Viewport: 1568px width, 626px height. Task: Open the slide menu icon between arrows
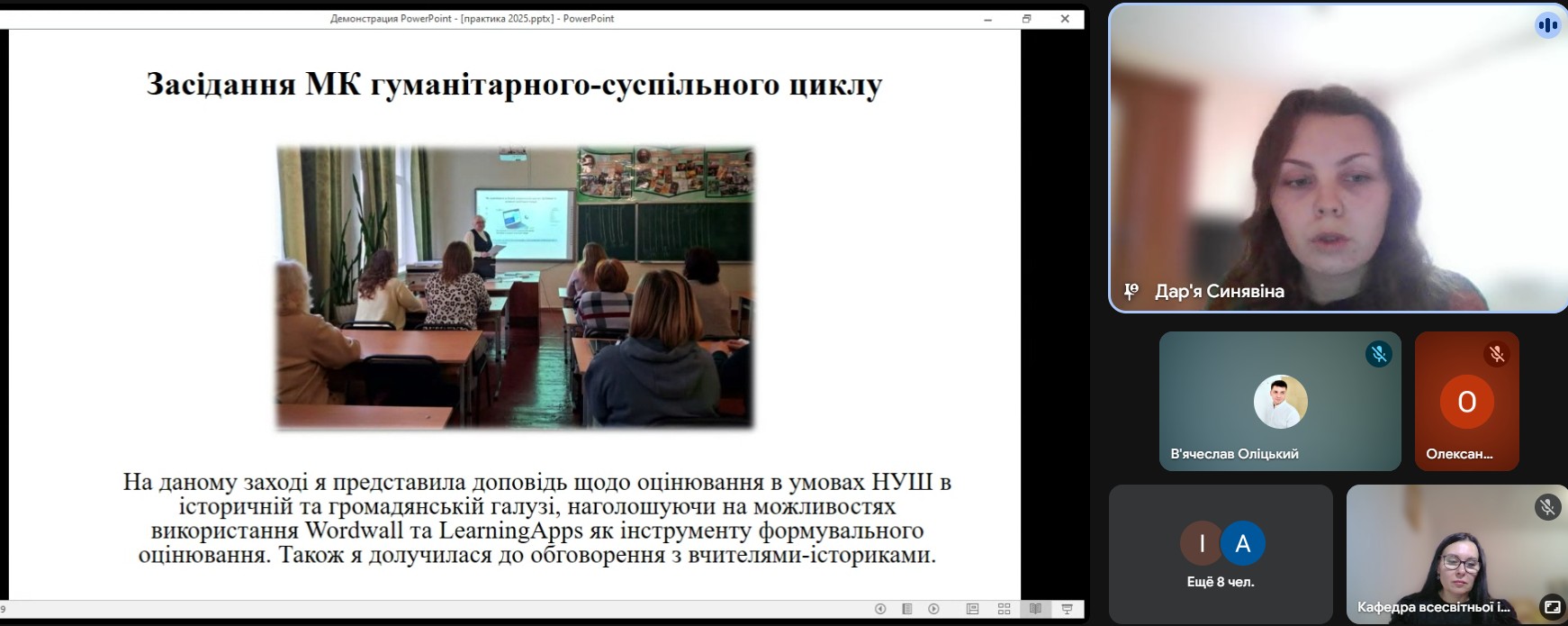click(x=907, y=609)
